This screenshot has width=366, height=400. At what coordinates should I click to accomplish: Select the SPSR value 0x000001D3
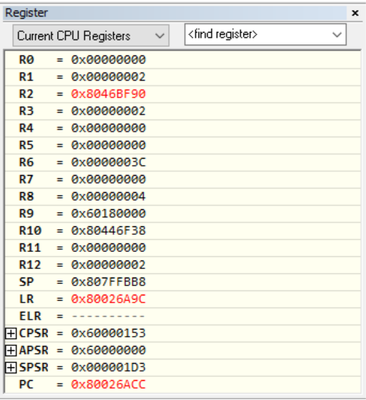(x=108, y=367)
